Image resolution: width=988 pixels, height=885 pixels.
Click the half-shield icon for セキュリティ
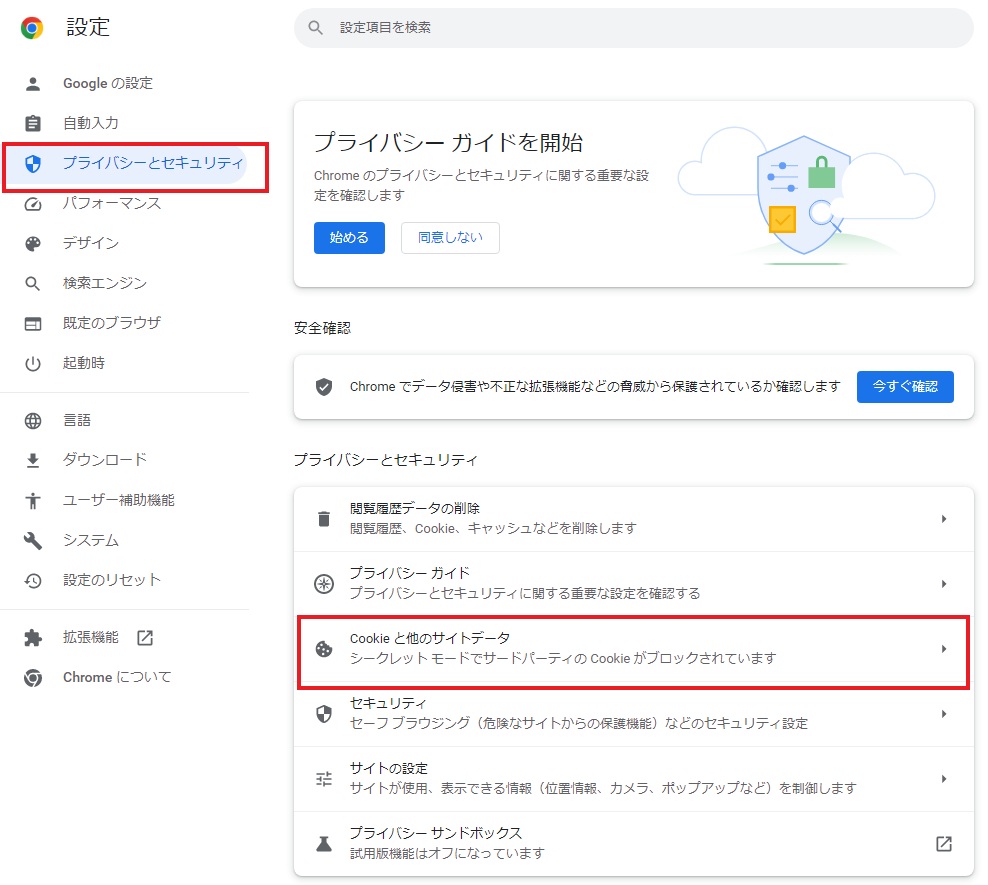tap(324, 714)
